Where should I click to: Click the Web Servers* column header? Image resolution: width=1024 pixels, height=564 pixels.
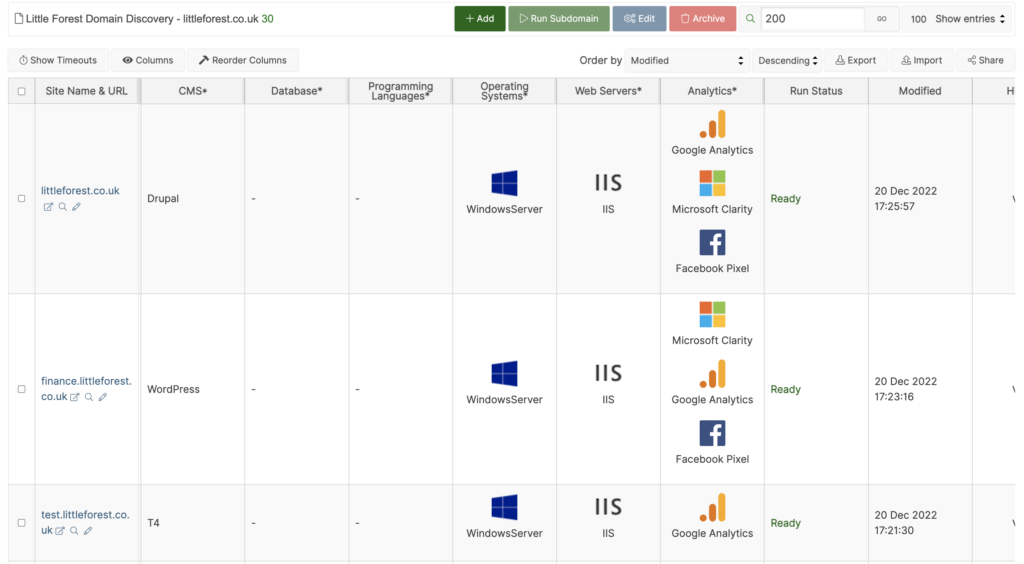pos(608,91)
